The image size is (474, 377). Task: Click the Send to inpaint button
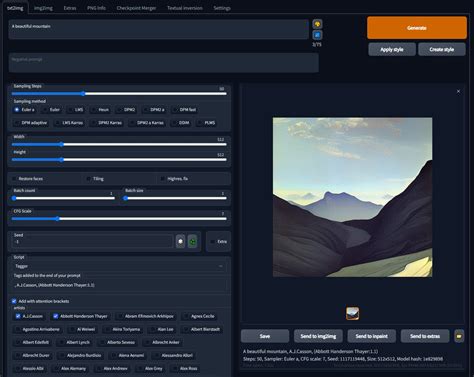[x=372, y=336]
